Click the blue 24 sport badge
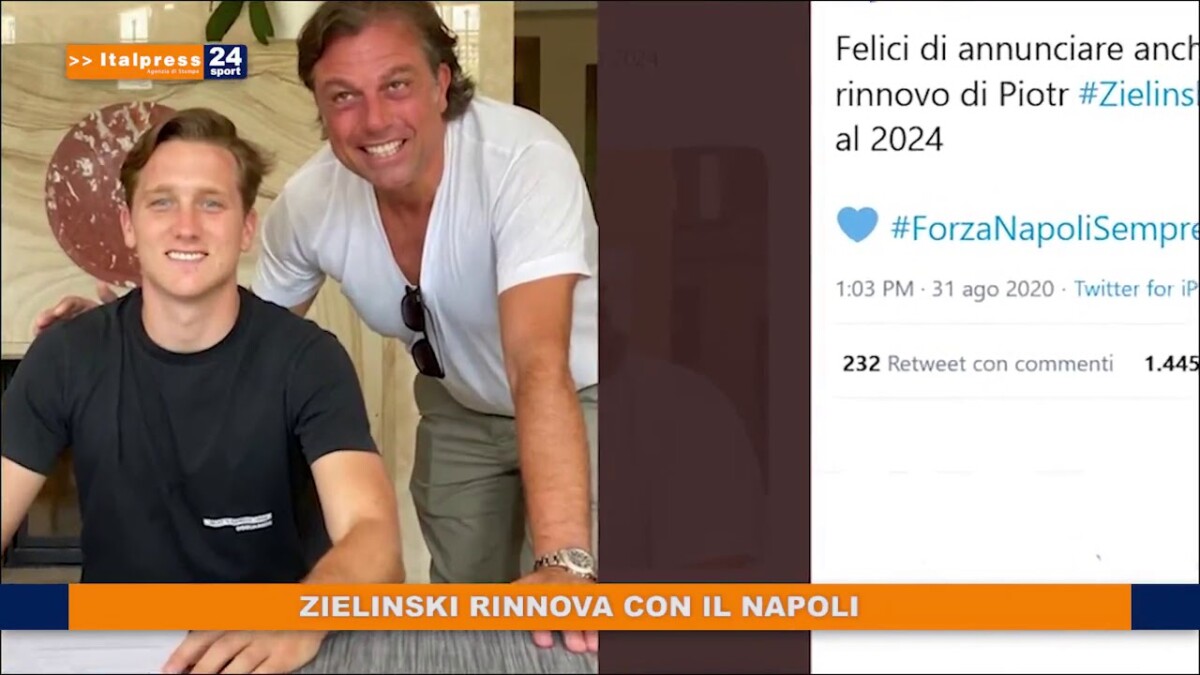1200x675 pixels. (x=226, y=62)
